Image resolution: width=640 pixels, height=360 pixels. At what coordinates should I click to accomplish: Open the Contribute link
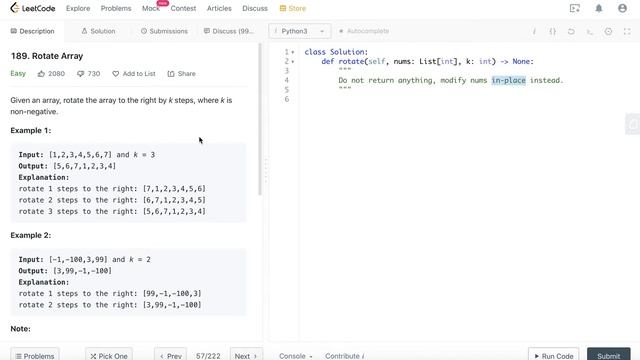[x=345, y=356]
